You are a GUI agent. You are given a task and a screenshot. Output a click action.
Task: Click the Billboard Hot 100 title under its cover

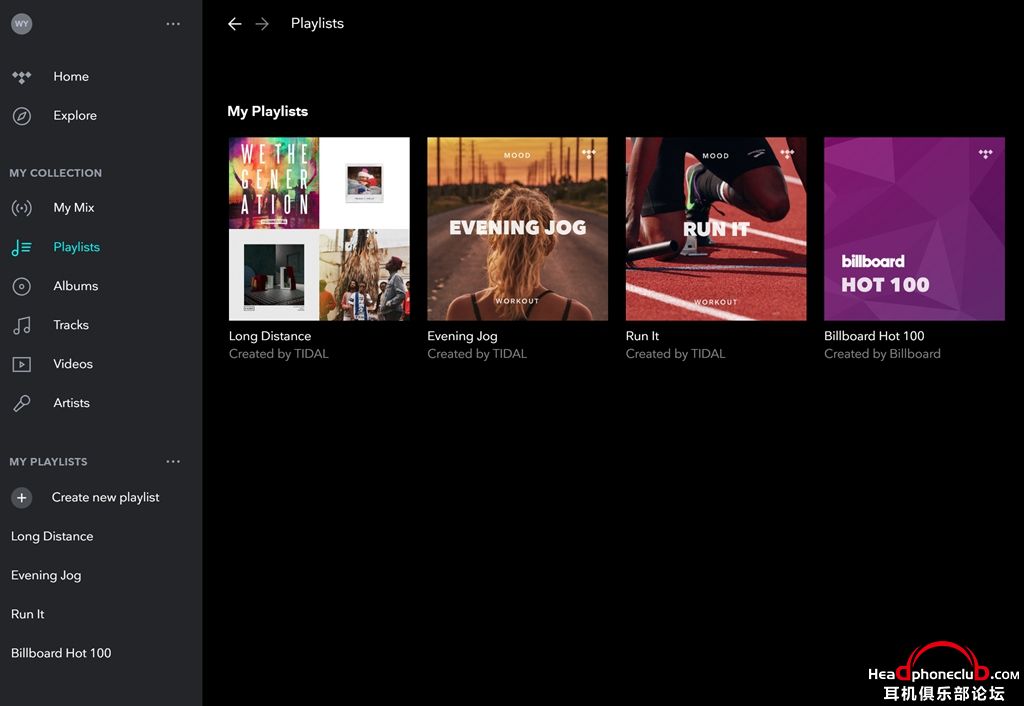[874, 336]
